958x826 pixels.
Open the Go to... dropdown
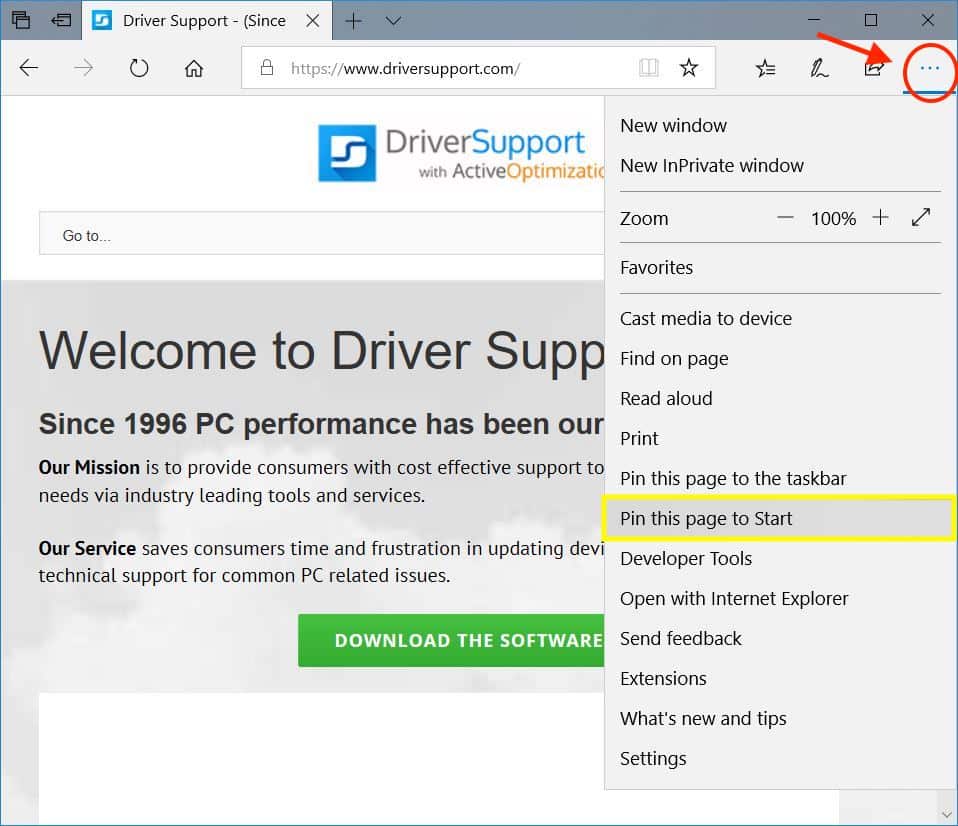(x=320, y=235)
